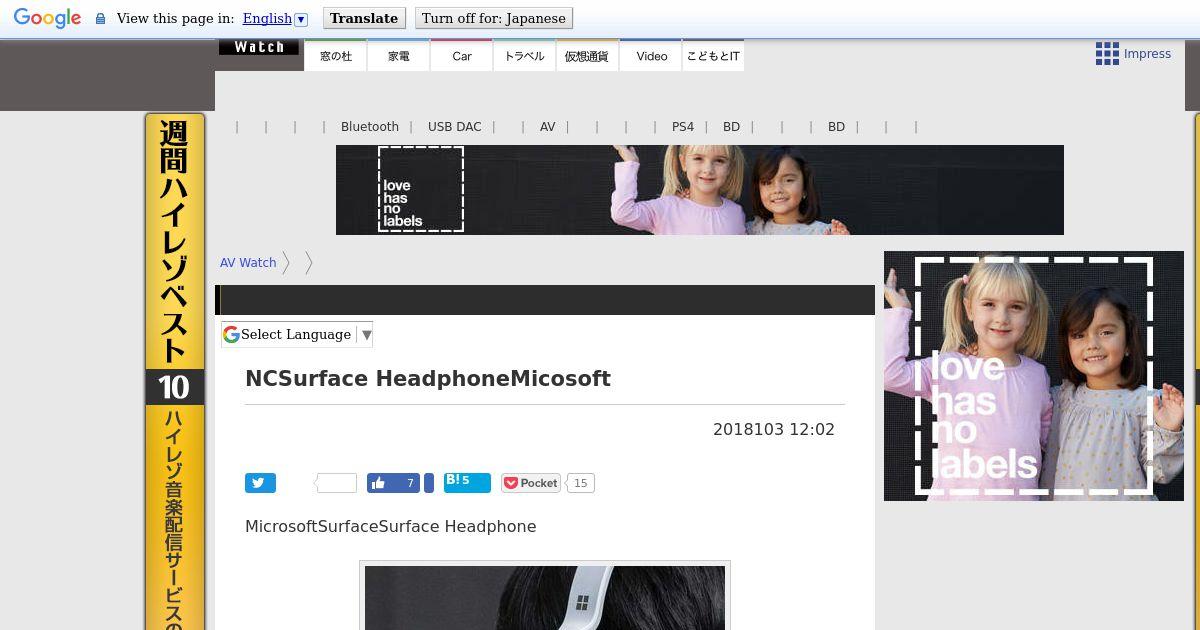Open the 家電 tab
1200x630 pixels.
tap(398, 56)
